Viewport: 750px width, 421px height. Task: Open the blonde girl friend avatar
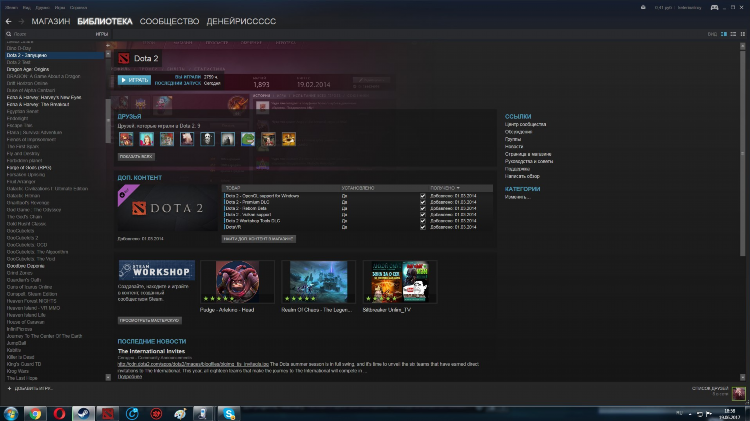tap(146, 139)
